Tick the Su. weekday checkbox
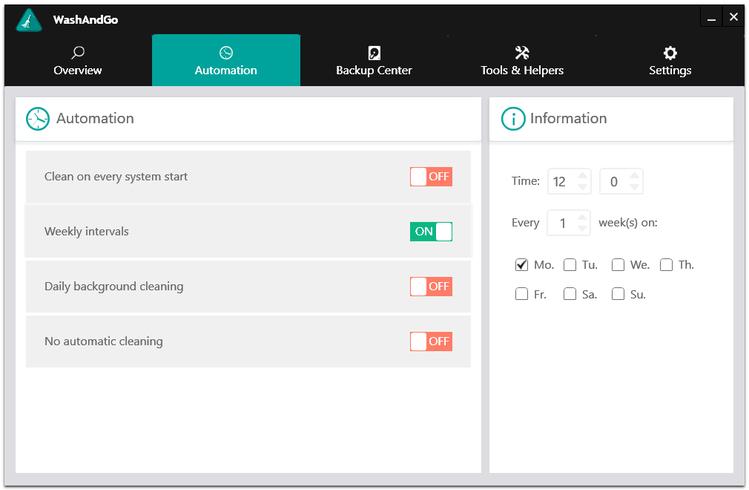The height and width of the screenshot is (490, 749). 618,294
